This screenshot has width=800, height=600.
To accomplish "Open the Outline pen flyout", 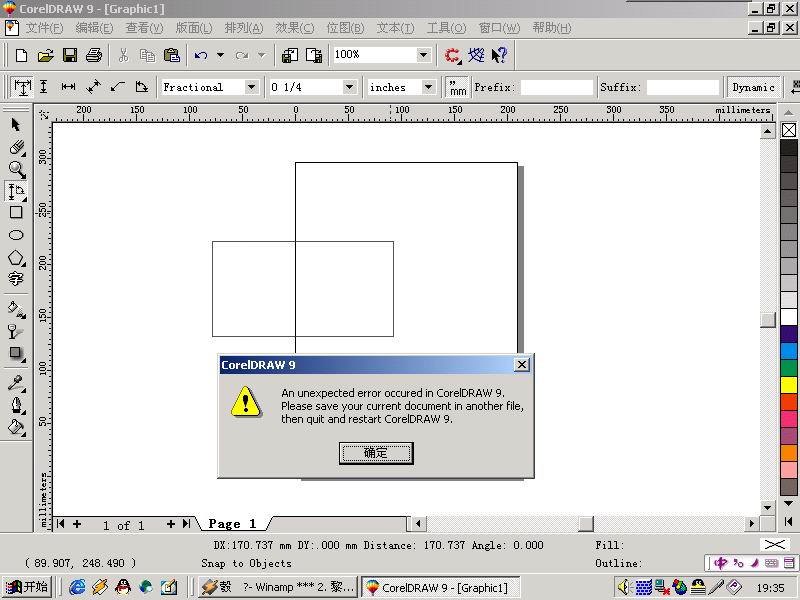I will click(16, 405).
